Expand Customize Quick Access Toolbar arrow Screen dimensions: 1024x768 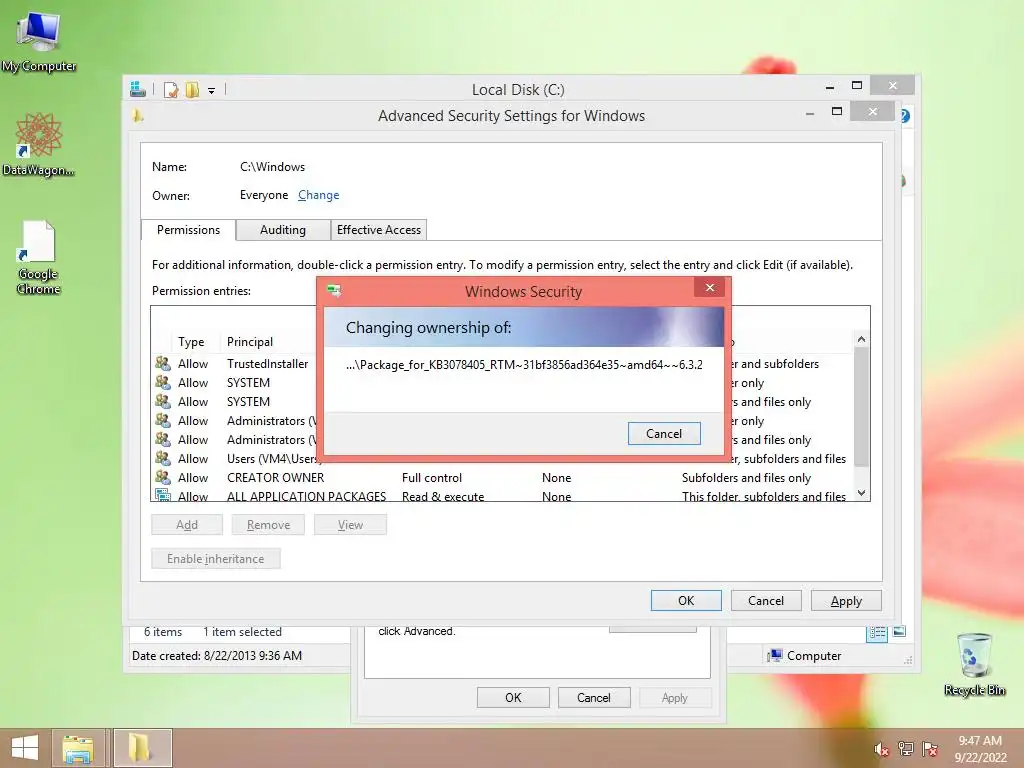[212, 91]
